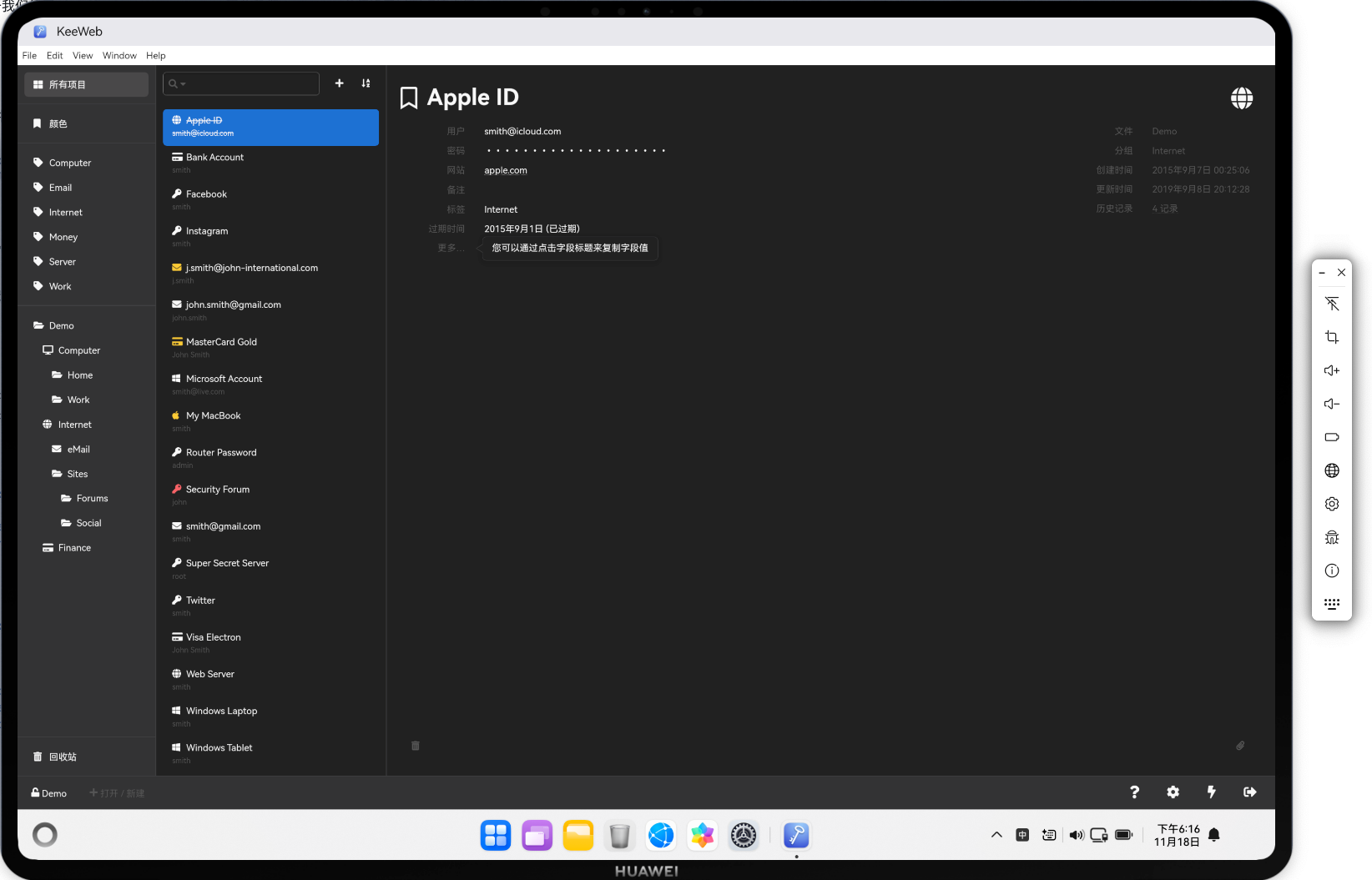Click the 历史记录 4 记录 history value

(1165, 209)
